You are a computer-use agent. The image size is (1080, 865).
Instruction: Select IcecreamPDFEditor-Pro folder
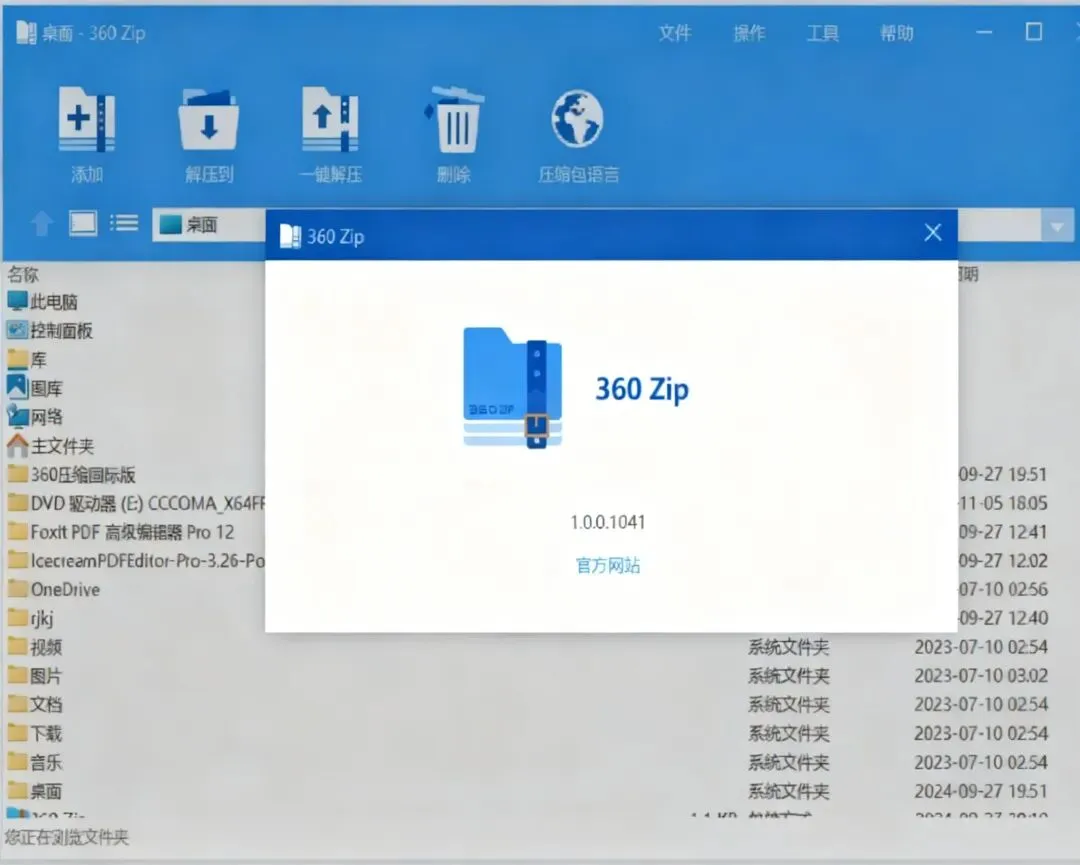136,561
